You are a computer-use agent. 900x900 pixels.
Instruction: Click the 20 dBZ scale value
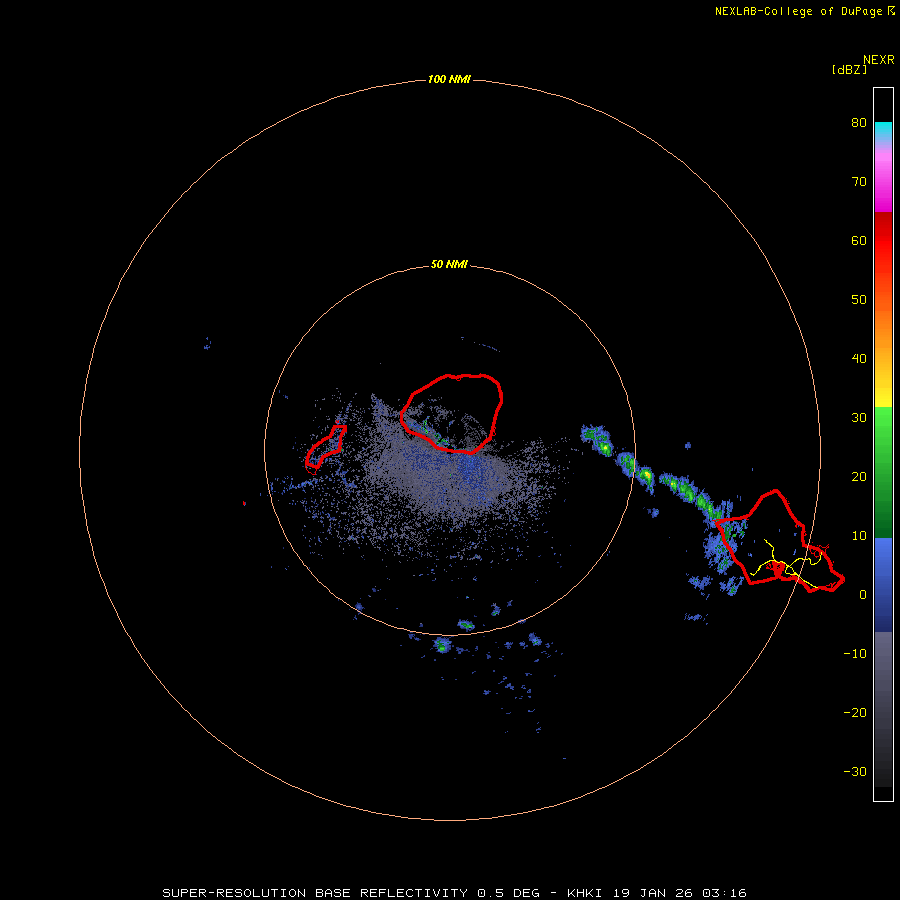859,477
